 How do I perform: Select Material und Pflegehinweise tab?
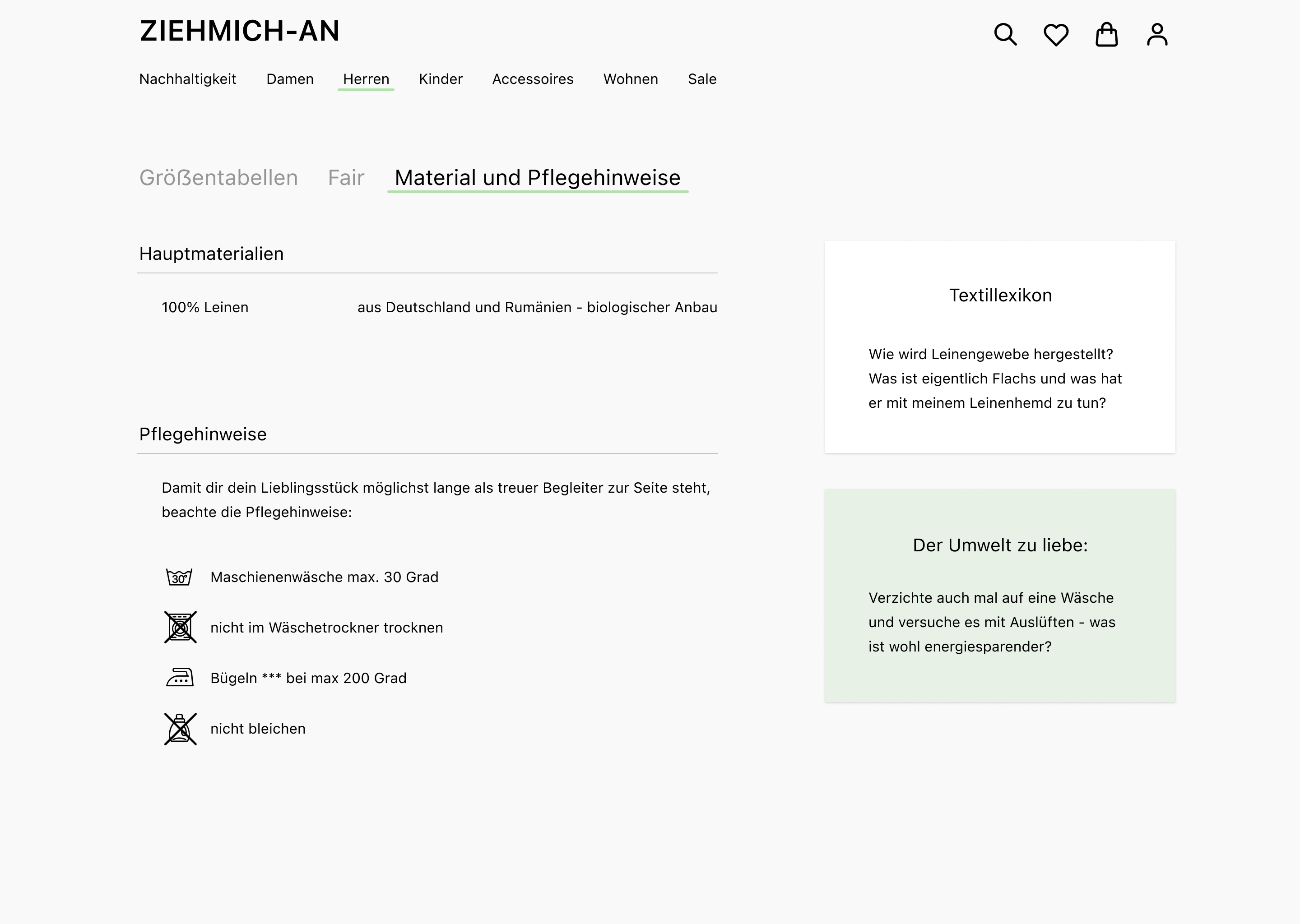point(537,178)
